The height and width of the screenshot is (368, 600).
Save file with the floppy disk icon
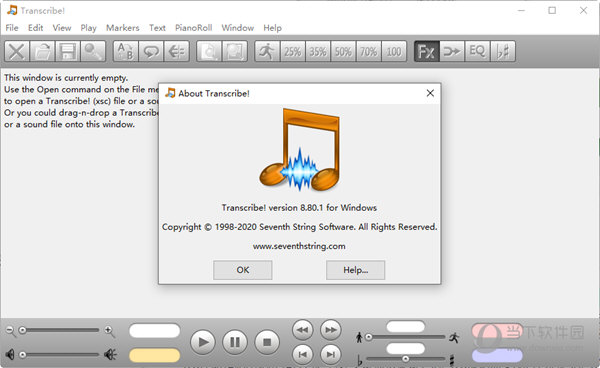[x=67, y=51]
